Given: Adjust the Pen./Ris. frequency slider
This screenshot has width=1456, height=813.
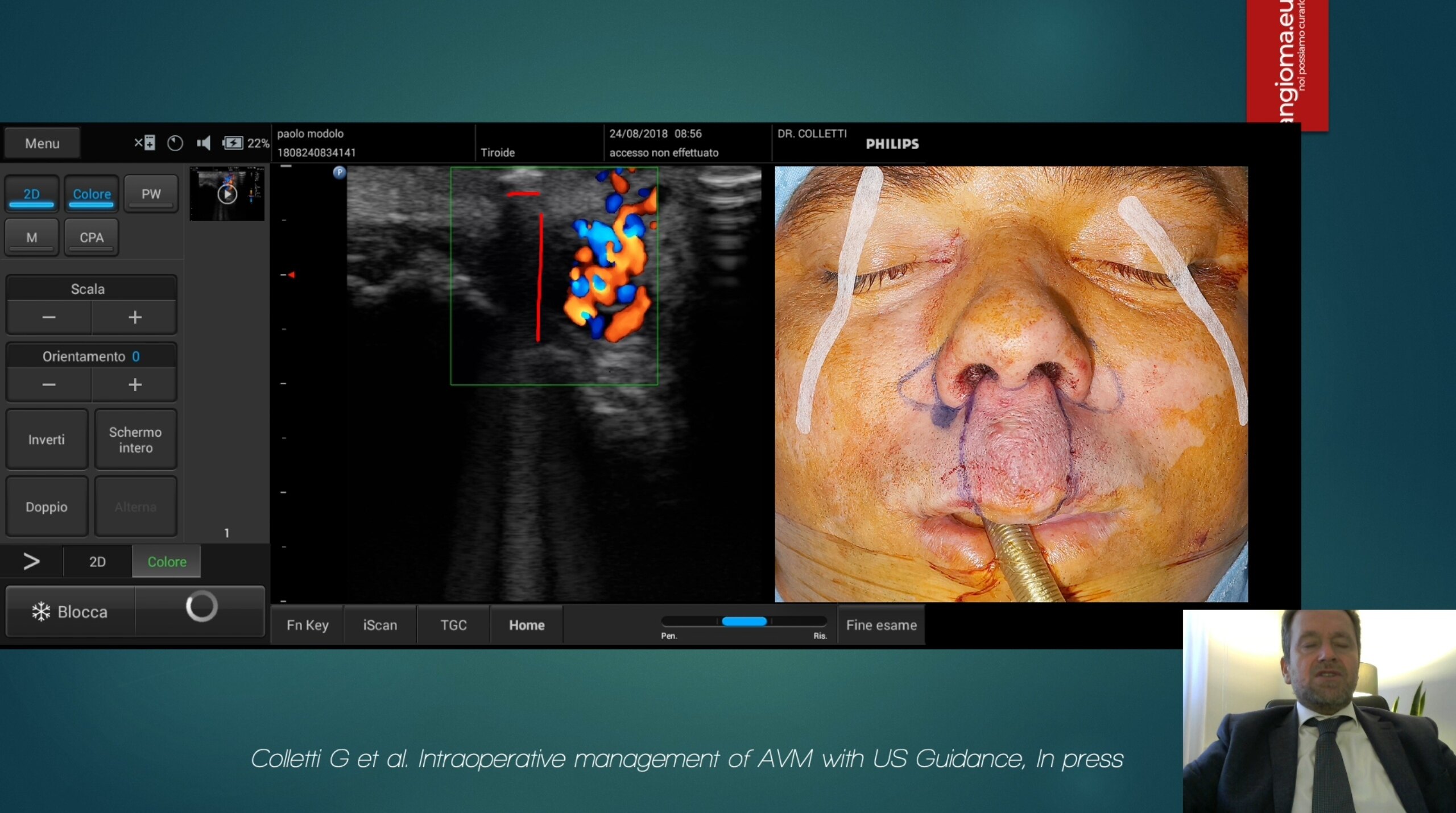Looking at the screenshot, I should [744, 621].
